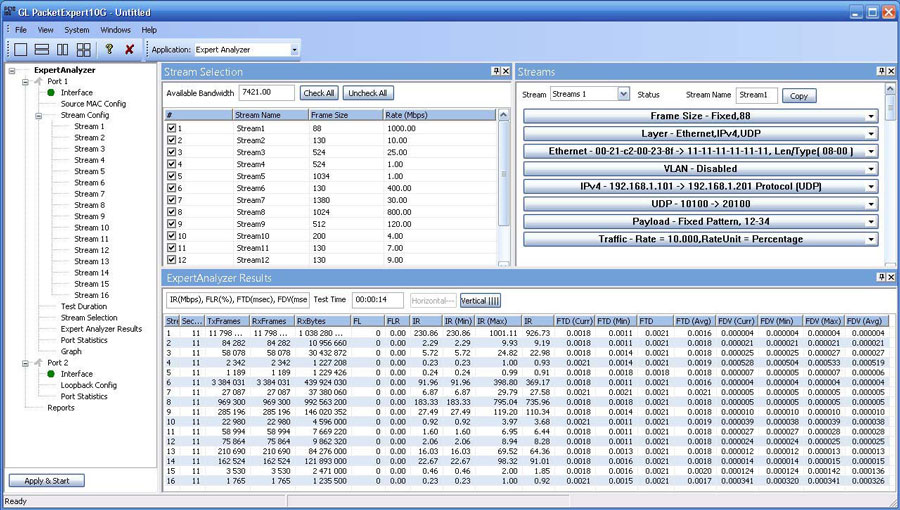Select the two-column vertical split layout icon
The width and height of the screenshot is (900, 510).
[x=63, y=50]
